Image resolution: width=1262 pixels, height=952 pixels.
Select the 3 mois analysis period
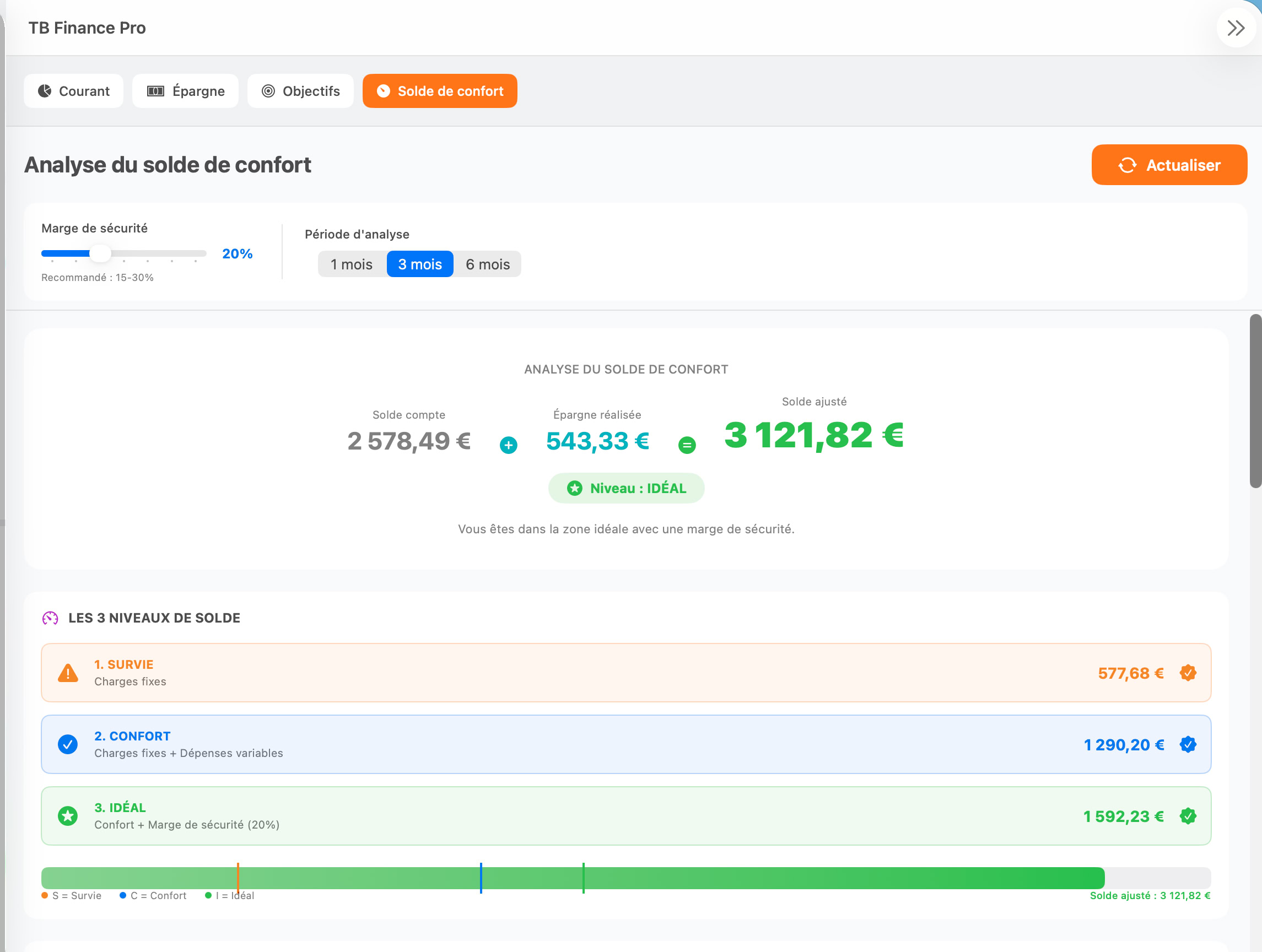[420, 264]
